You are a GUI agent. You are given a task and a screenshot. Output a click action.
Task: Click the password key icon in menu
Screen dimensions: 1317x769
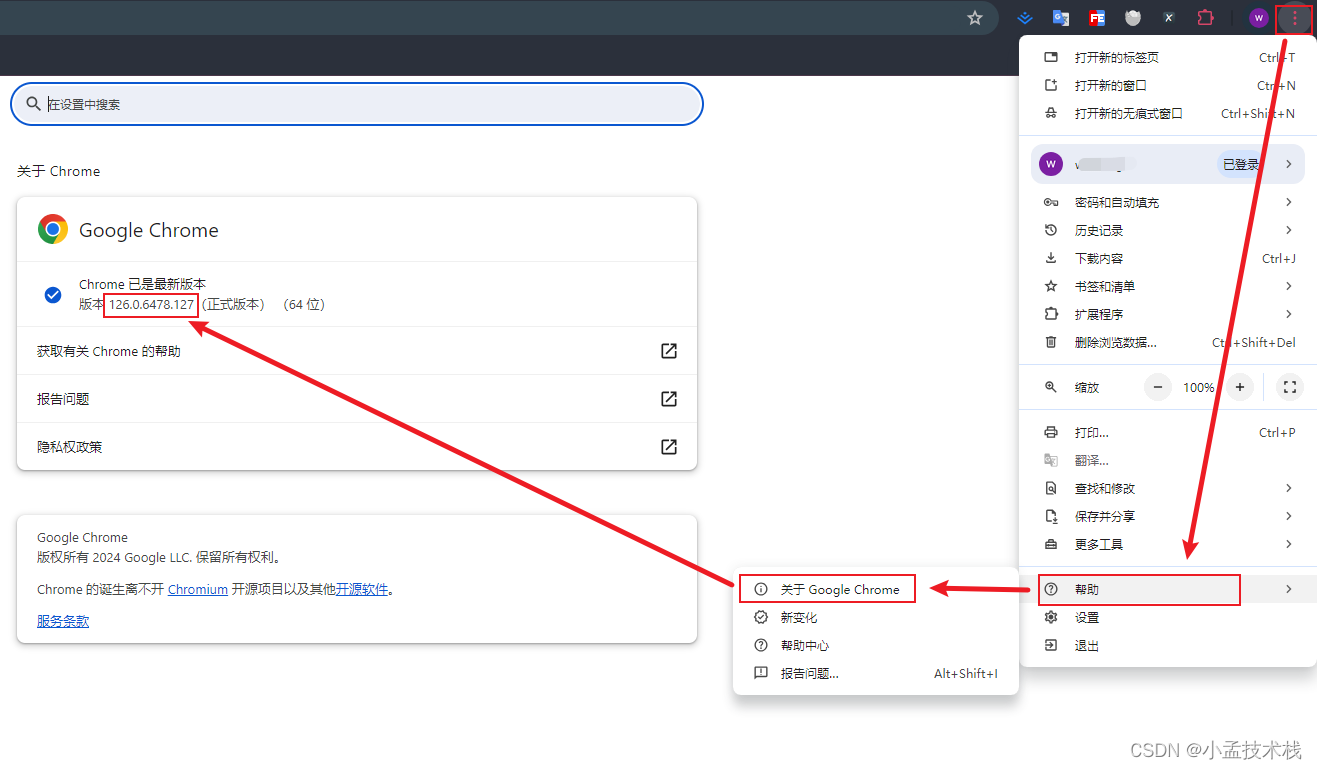coord(1051,202)
